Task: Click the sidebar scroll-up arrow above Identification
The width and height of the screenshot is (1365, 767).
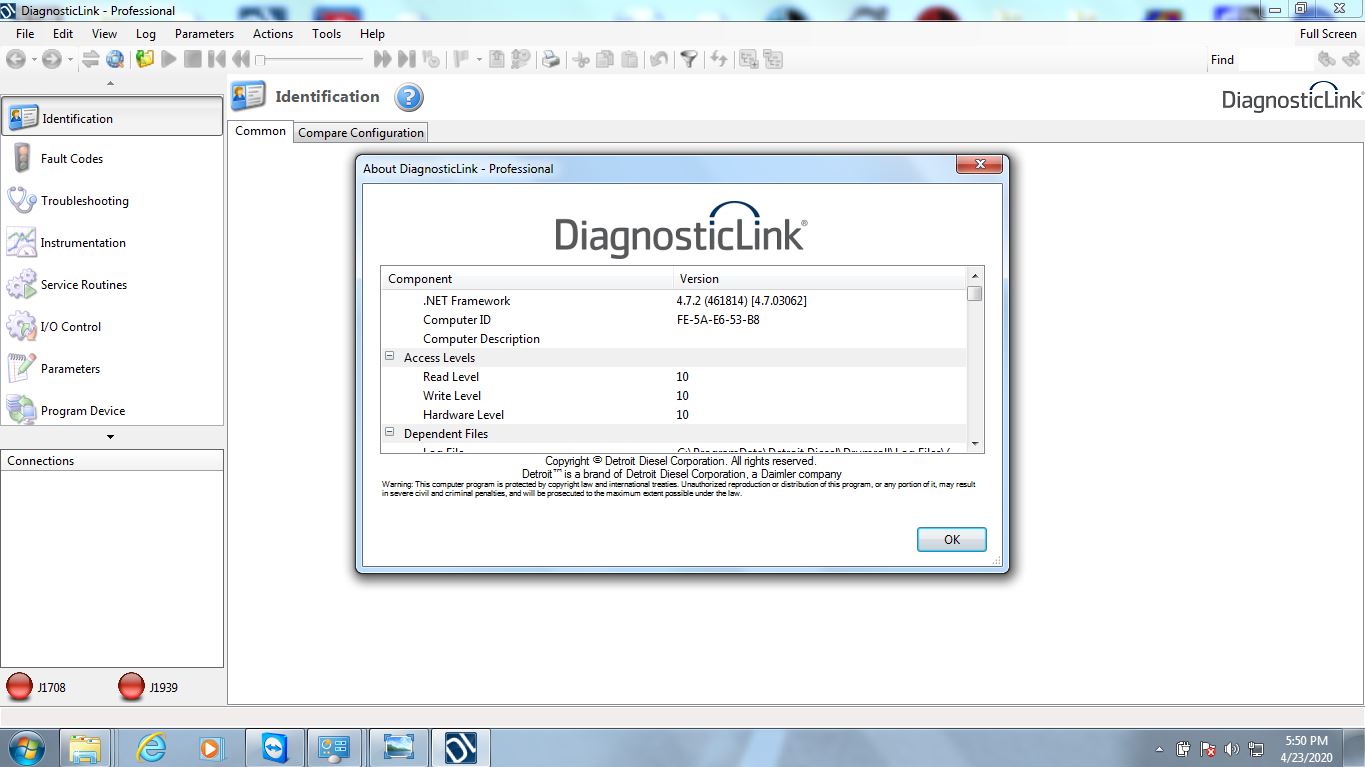Action: click(110, 84)
